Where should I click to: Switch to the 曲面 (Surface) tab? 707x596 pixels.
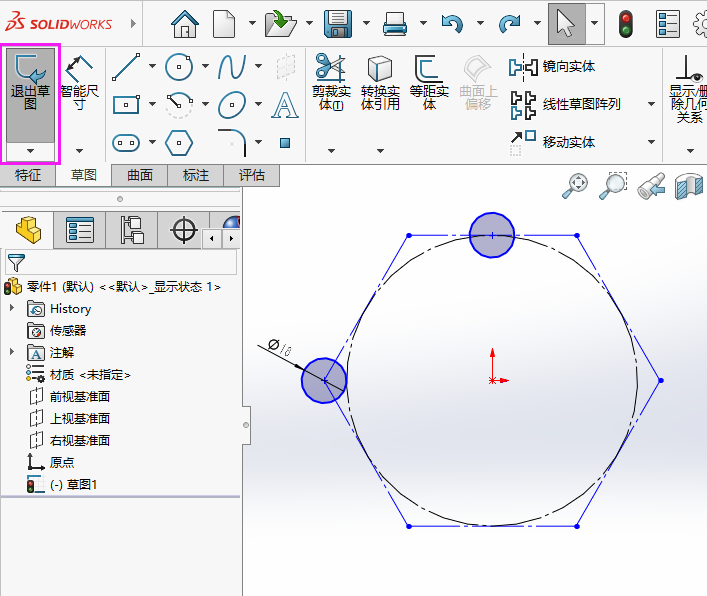pos(140,175)
